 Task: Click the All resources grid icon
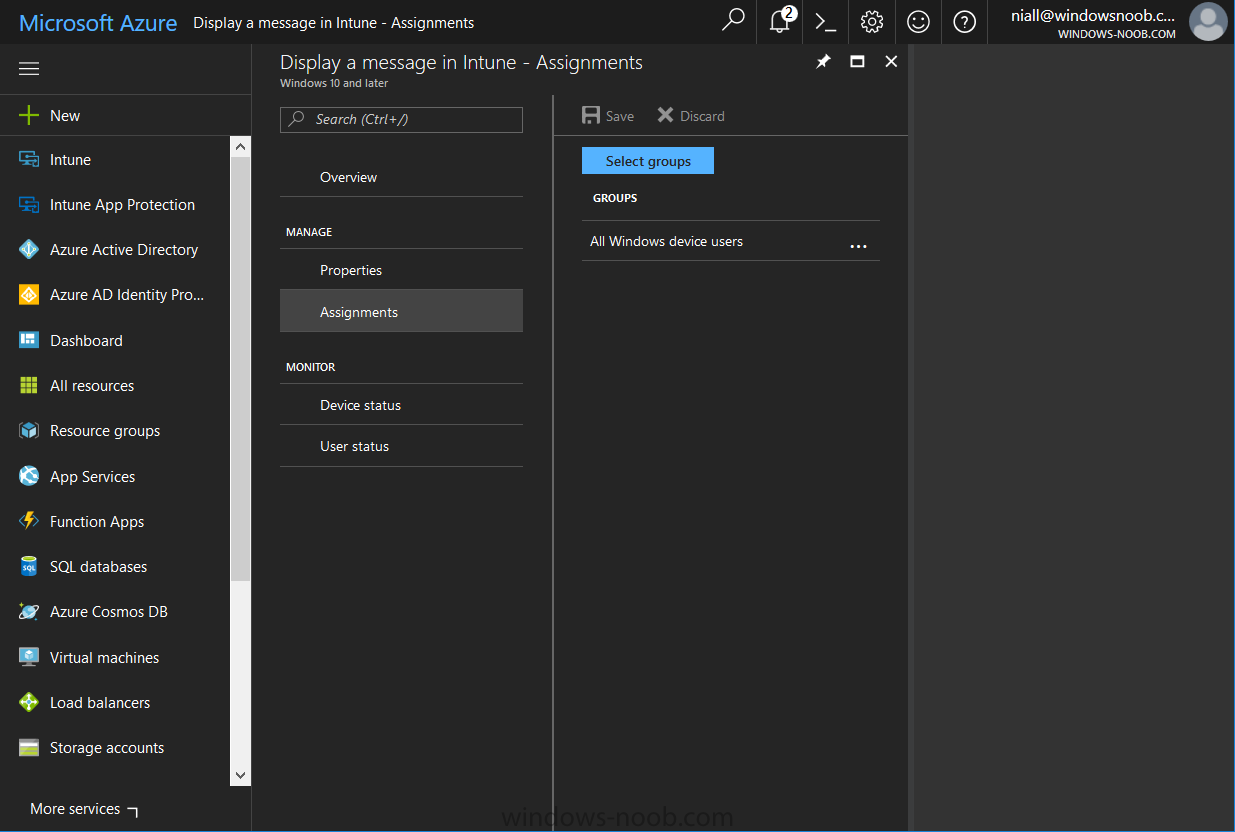pos(29,386)
